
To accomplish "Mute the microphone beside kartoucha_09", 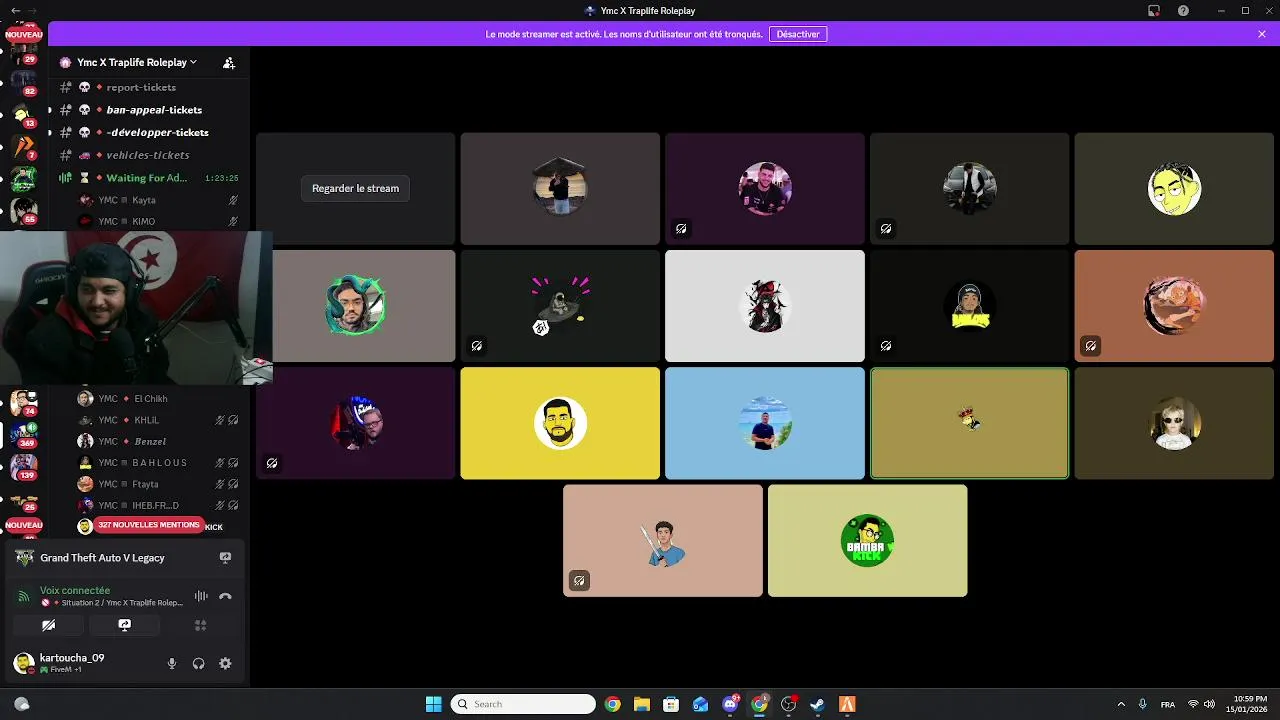I will coord(172,663).
